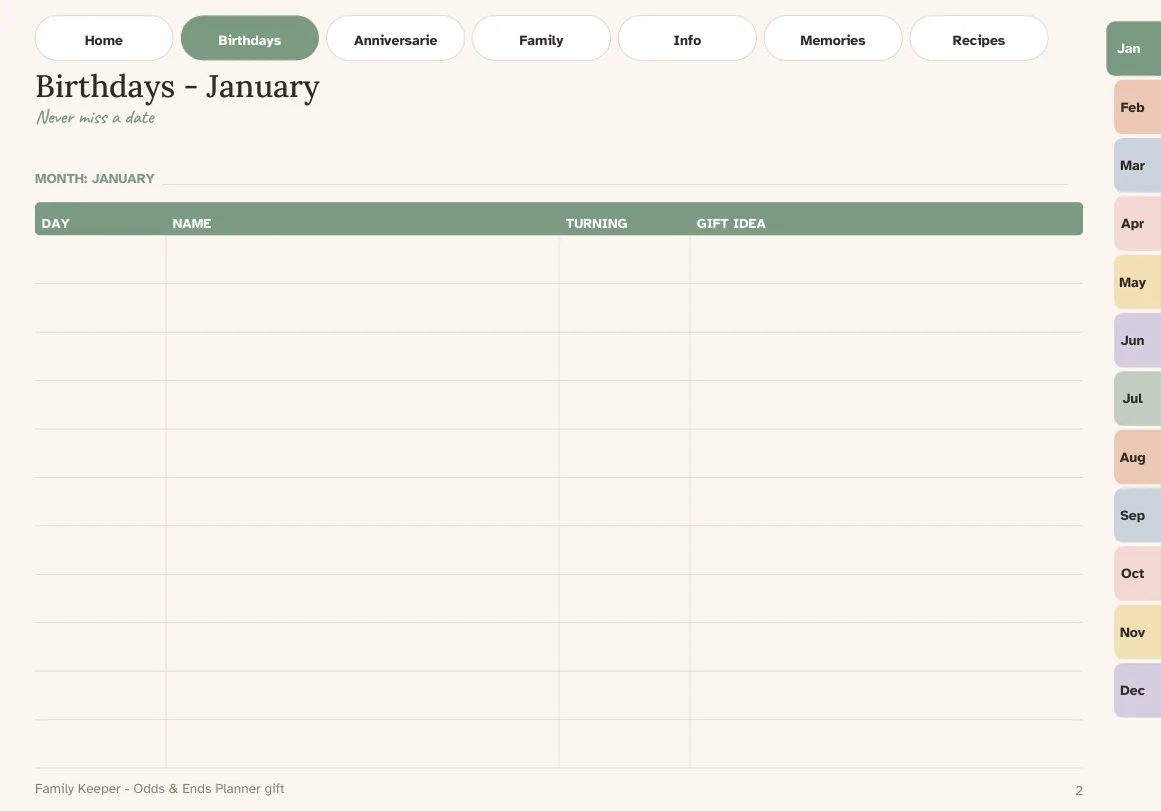The image size is (1161, 811).
Task: Switch to the May month tab
Action: 1137,282
